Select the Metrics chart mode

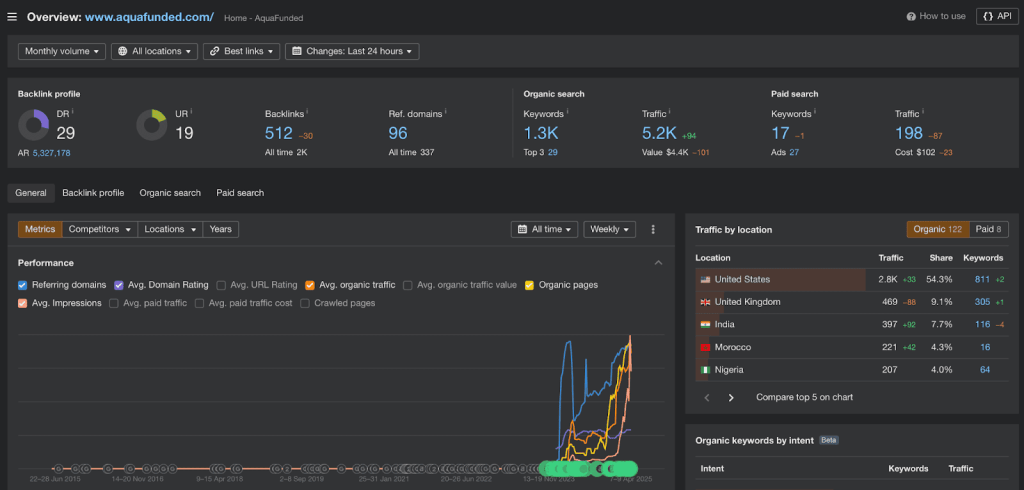coord(40,229)
